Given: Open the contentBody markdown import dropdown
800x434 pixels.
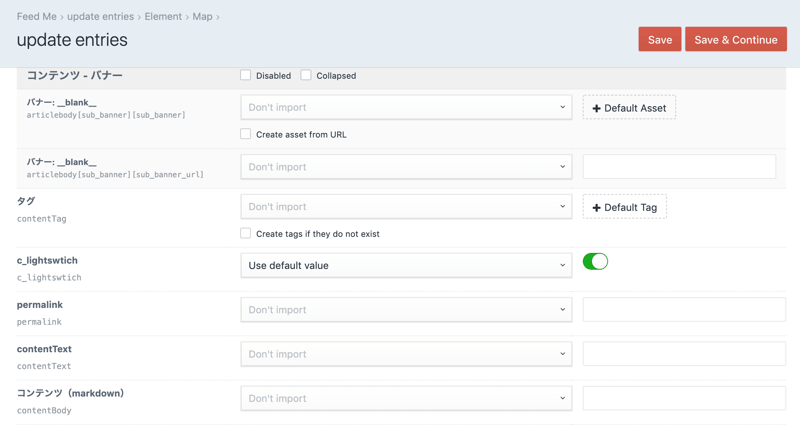Looking at the screenshot, I should 406,398.
